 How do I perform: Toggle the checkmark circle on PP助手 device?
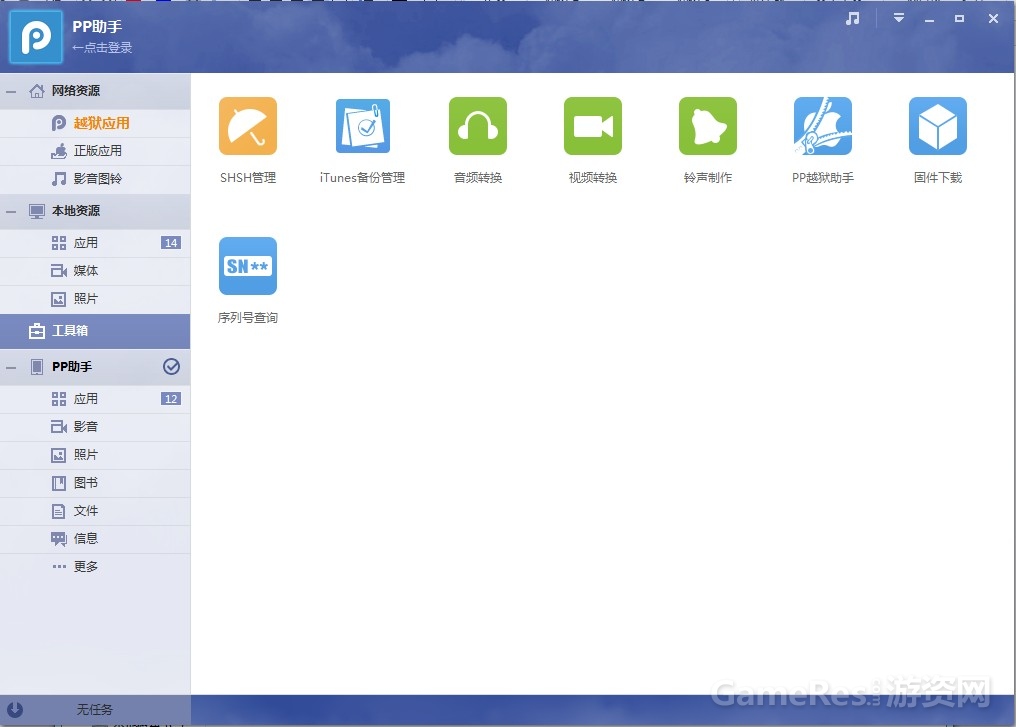(x=171, y=367)
